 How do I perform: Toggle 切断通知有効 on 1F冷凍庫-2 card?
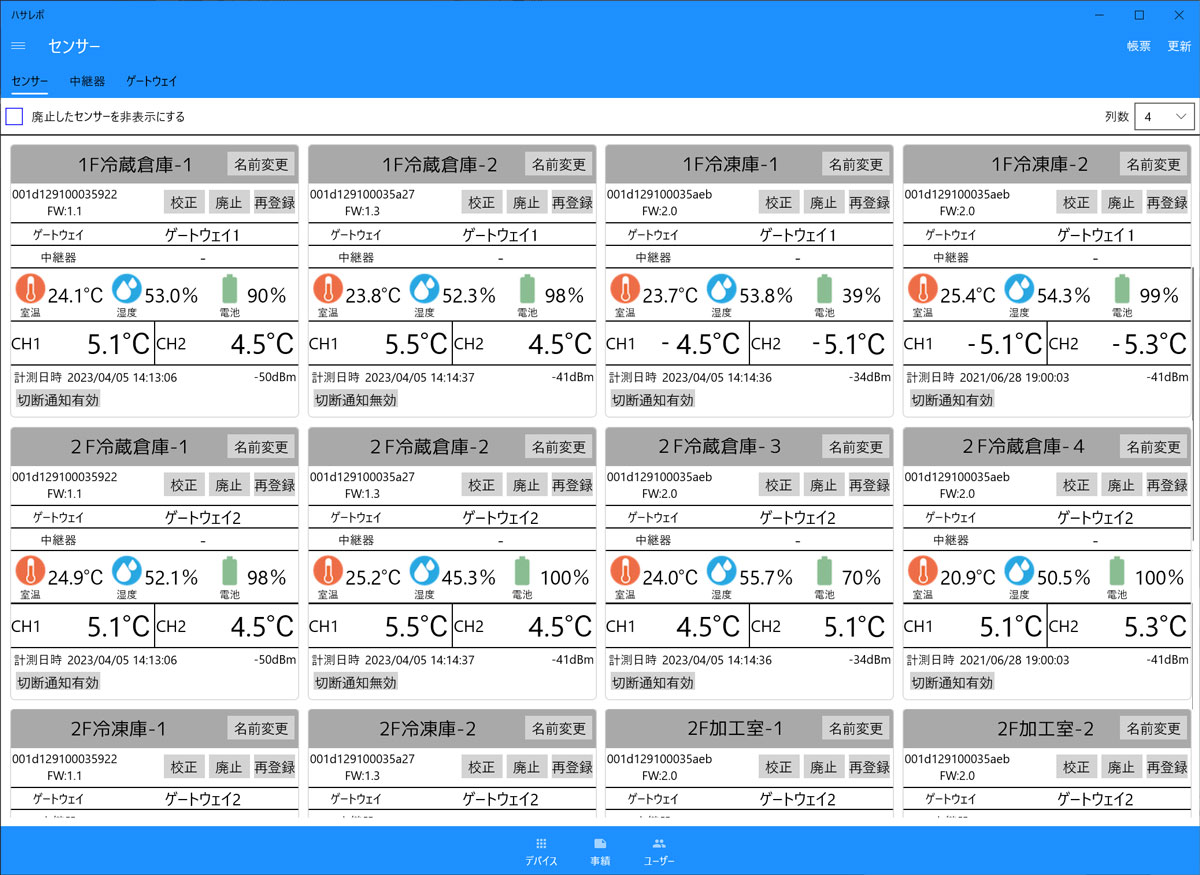tap(950, 400)
